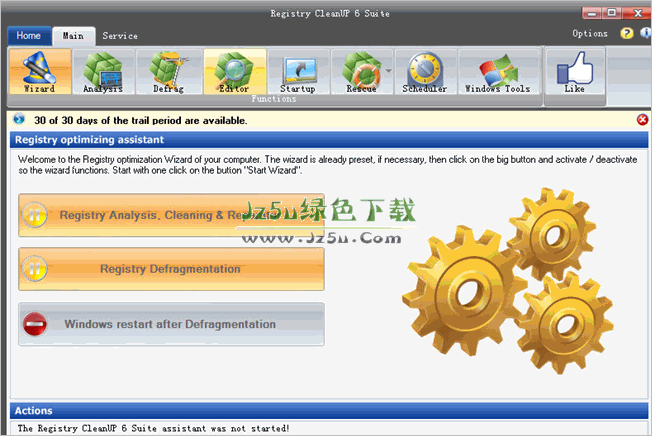Open the registry Analysis tool
This screenshot has width=652, height=436.
(103, 71)
